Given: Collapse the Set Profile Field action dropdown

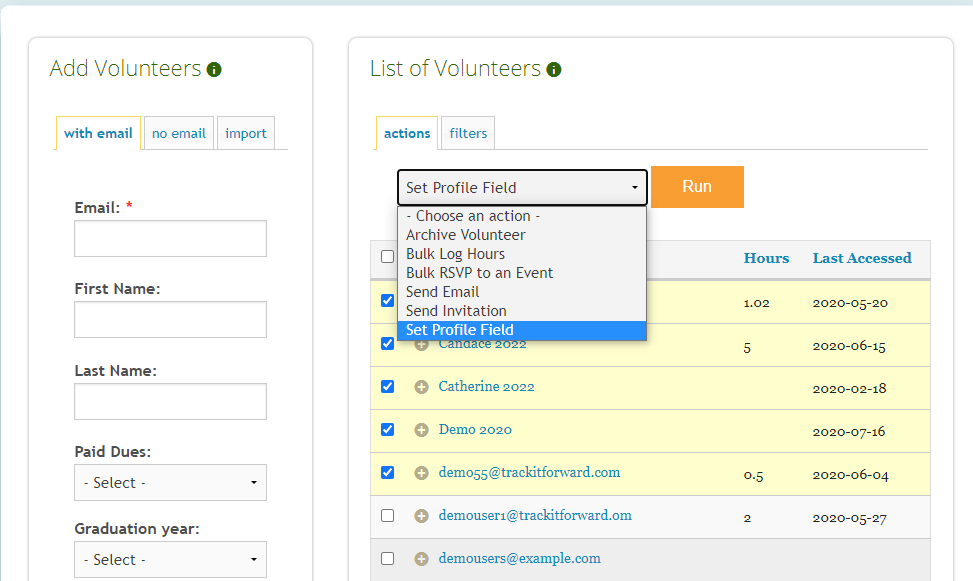Looking at the screenshot, I should [x=522, y=188].
